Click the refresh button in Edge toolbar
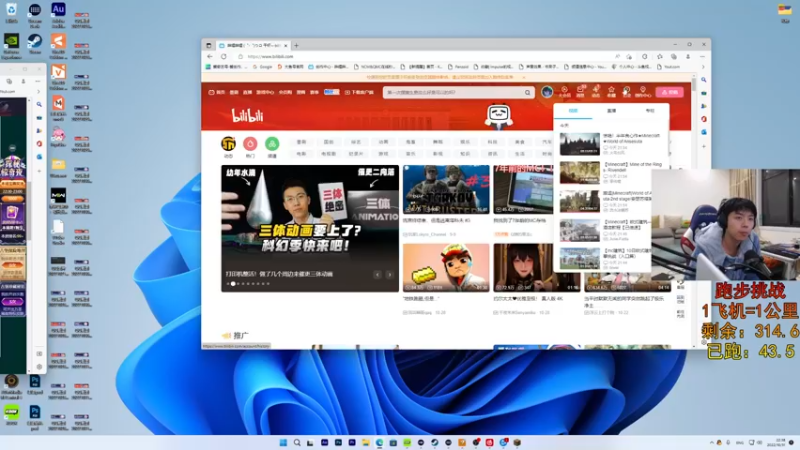The width and height of the screenshot is (800, 450). (x=223, y=56)
